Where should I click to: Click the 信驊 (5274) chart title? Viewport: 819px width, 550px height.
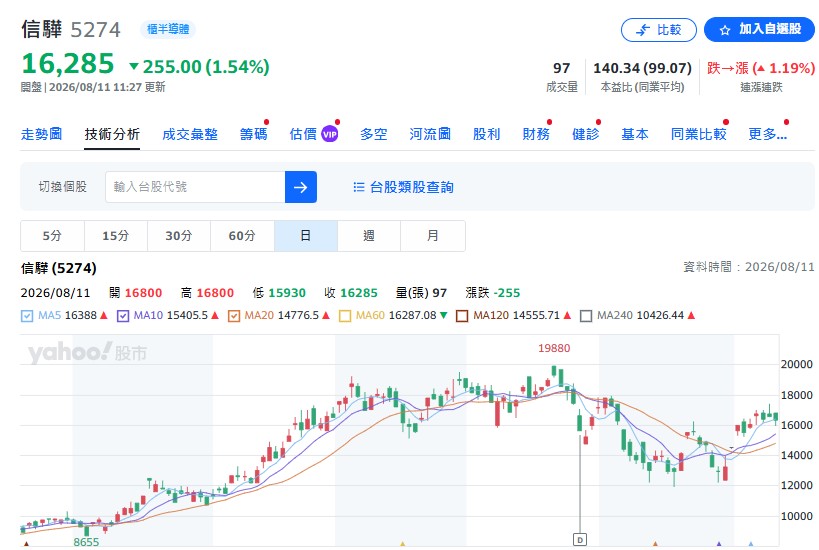58,268
